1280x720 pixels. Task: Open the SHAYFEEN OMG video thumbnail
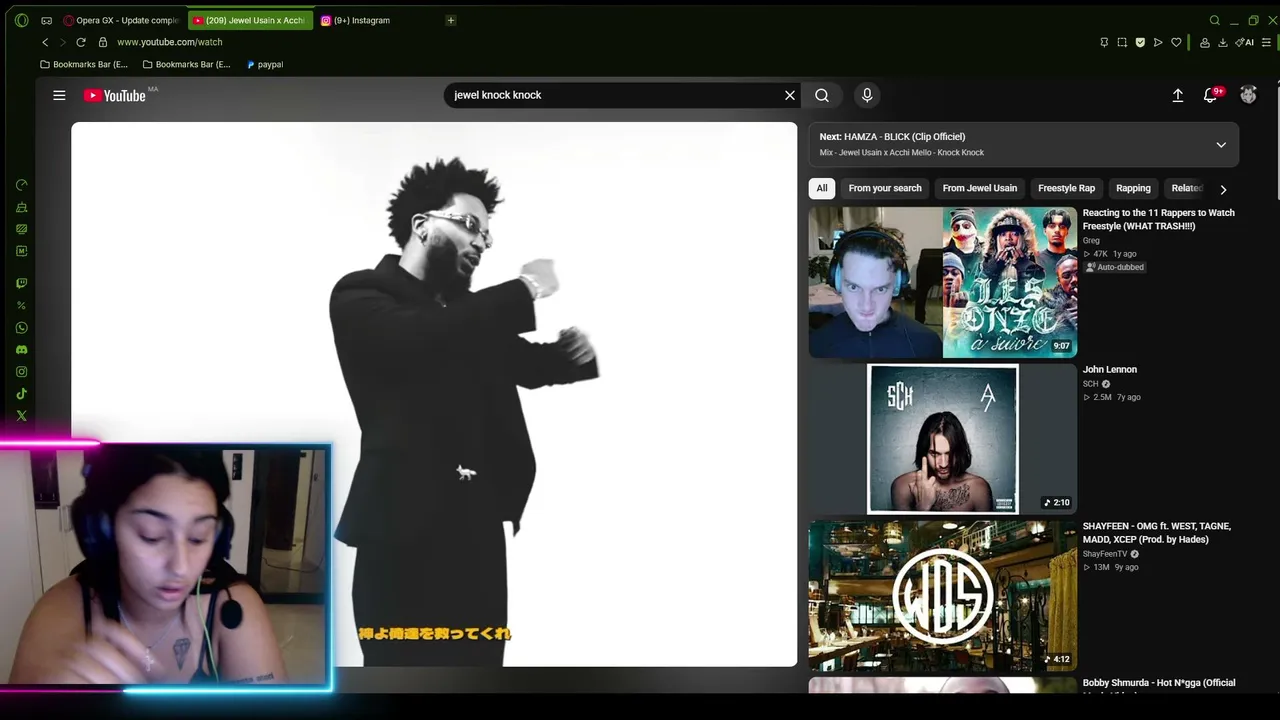point(943,596)
